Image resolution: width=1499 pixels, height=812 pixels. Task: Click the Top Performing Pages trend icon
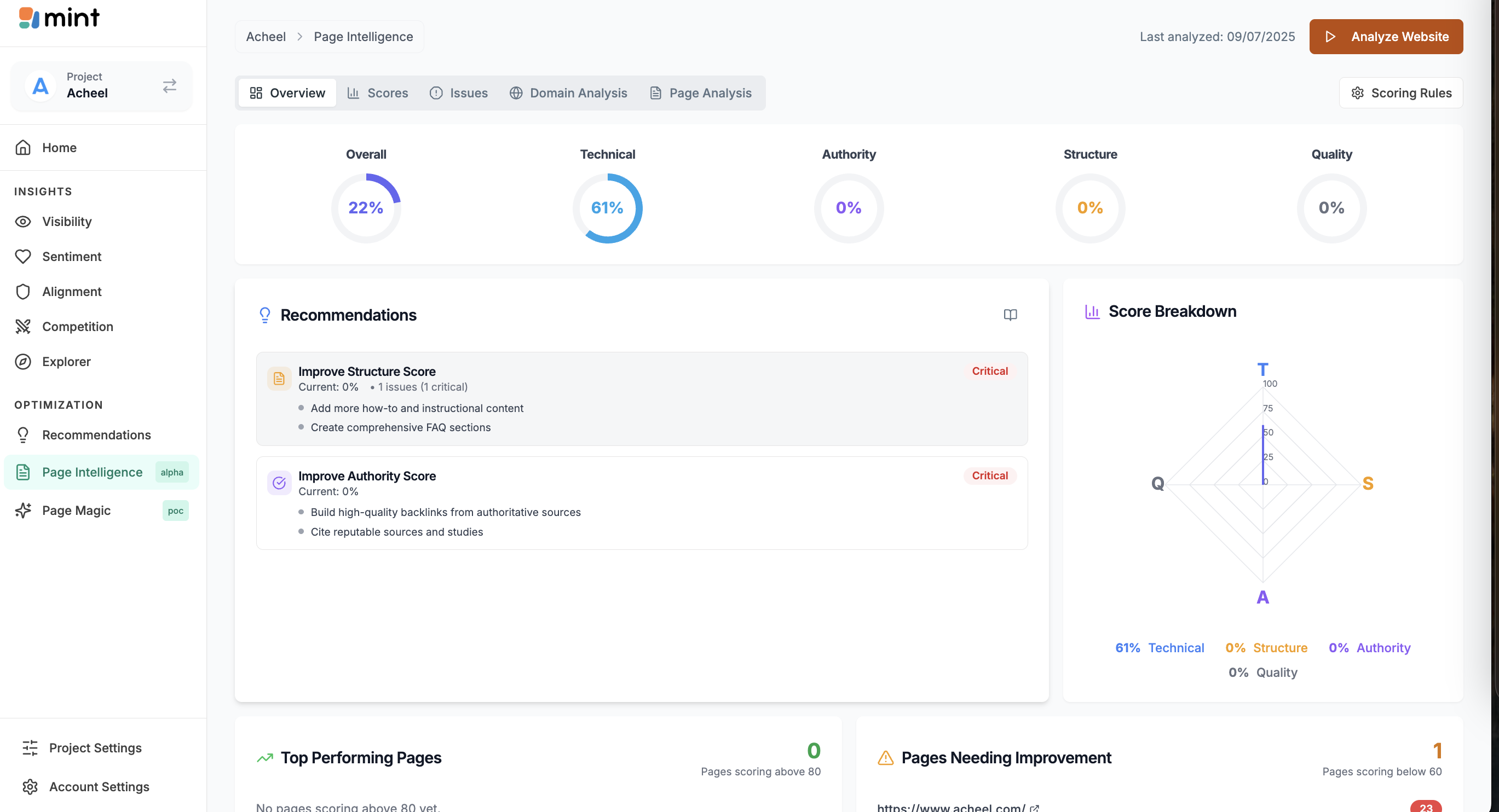pos(265,757)
